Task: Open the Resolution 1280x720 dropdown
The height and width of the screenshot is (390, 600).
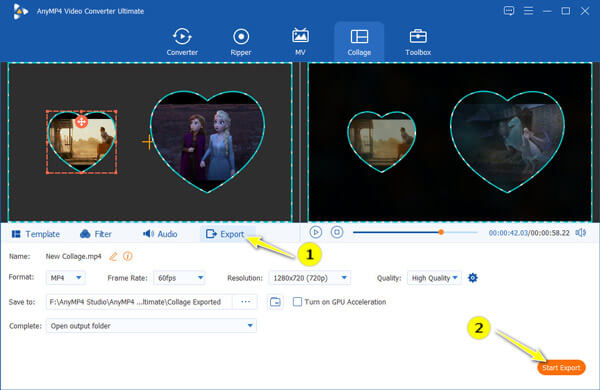Action: point(310,278)
